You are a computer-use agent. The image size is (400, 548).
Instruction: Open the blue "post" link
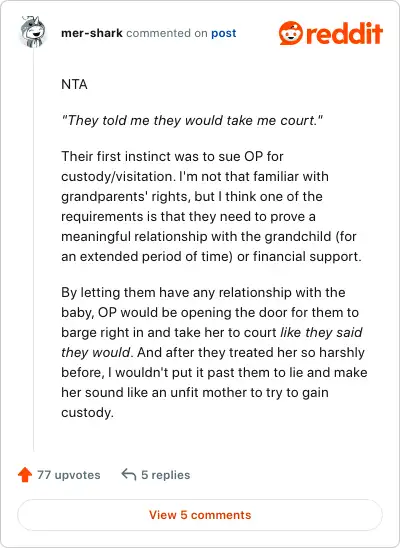tap(224, 33)
